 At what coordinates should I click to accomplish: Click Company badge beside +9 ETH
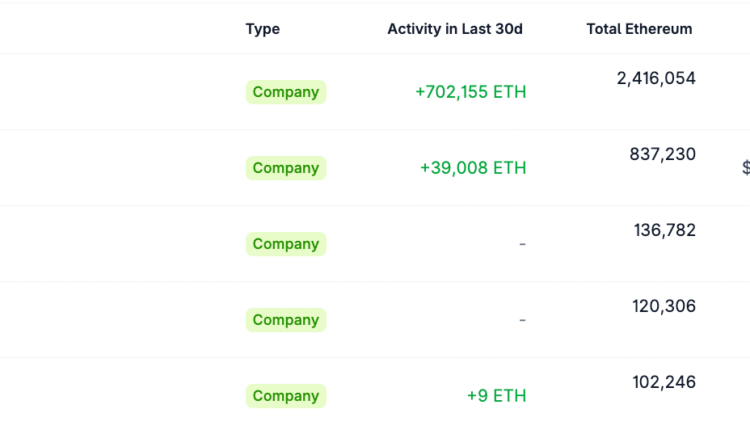[286, 396]
